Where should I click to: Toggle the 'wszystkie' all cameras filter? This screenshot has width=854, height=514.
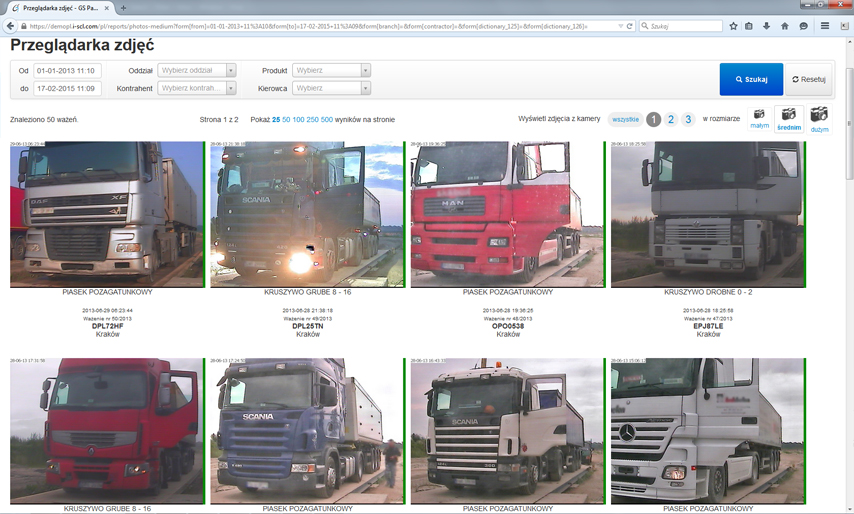pyautogui.click(x=625, y=119)
